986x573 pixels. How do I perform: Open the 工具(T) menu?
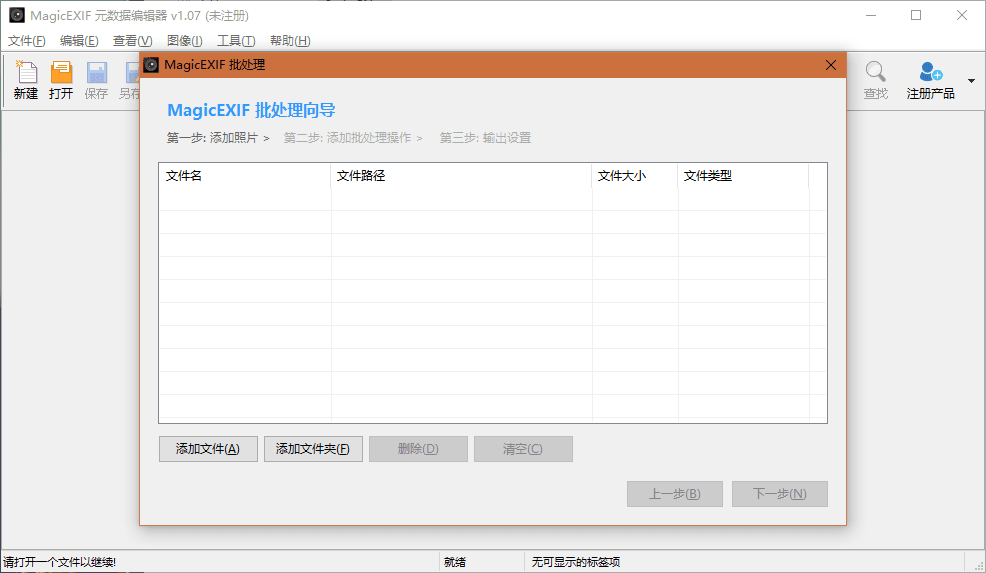click(236, 41)
